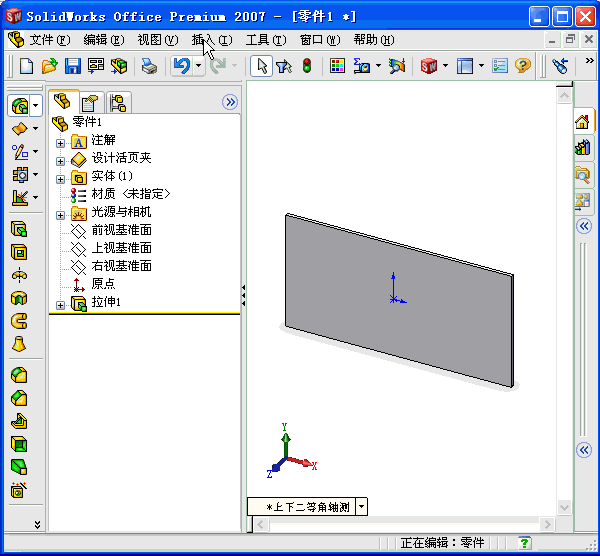The width and height of the screenshot is (600, 556).
Task: Click the red SolidWorks cube toolbar icon
Action: click(429, 66)
